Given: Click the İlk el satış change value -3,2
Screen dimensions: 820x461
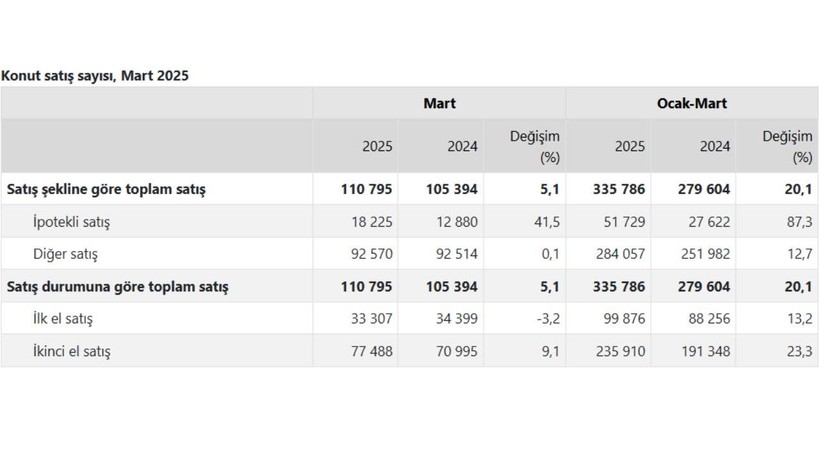Looking at the screenshot, I should tap(549, 319).
